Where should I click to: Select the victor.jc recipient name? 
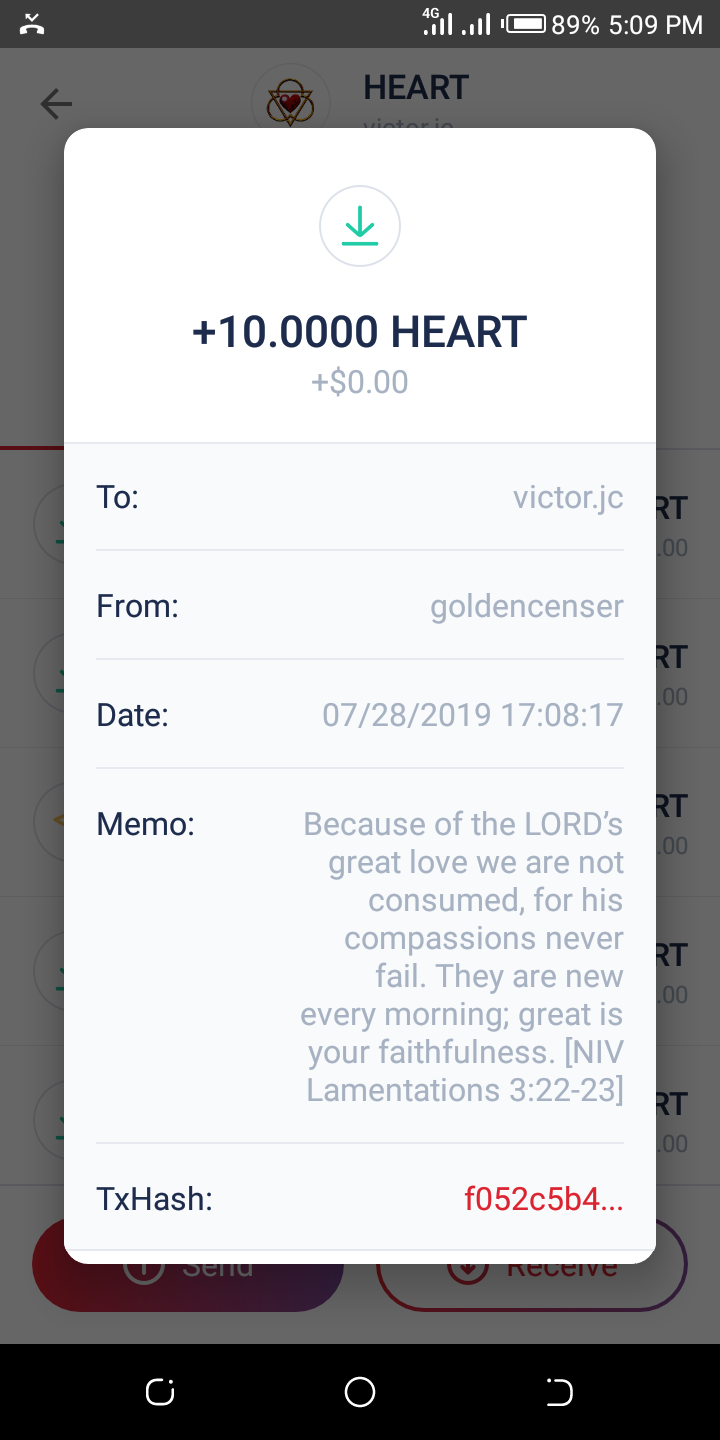click(x=568, y=497)
